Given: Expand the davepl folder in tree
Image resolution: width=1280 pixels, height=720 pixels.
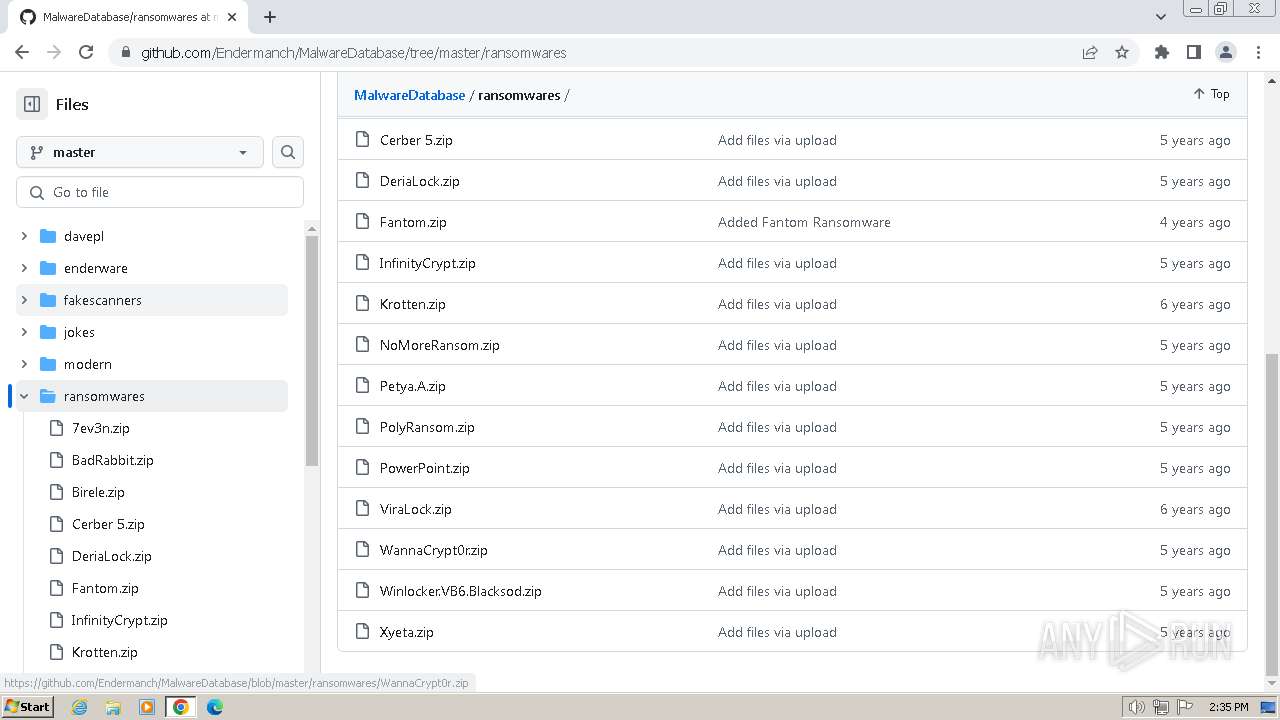Looking at the screenshot, I should point(24,236).
